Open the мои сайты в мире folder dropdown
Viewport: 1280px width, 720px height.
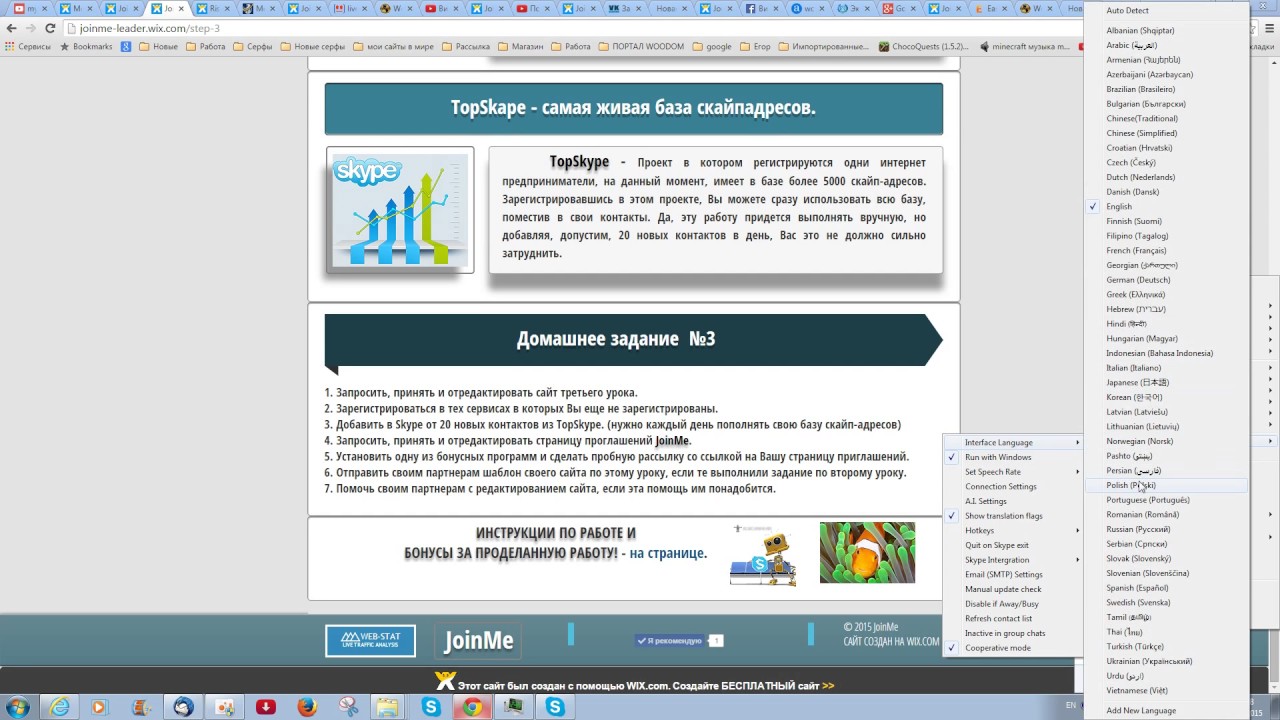click(x=392, y=46)
